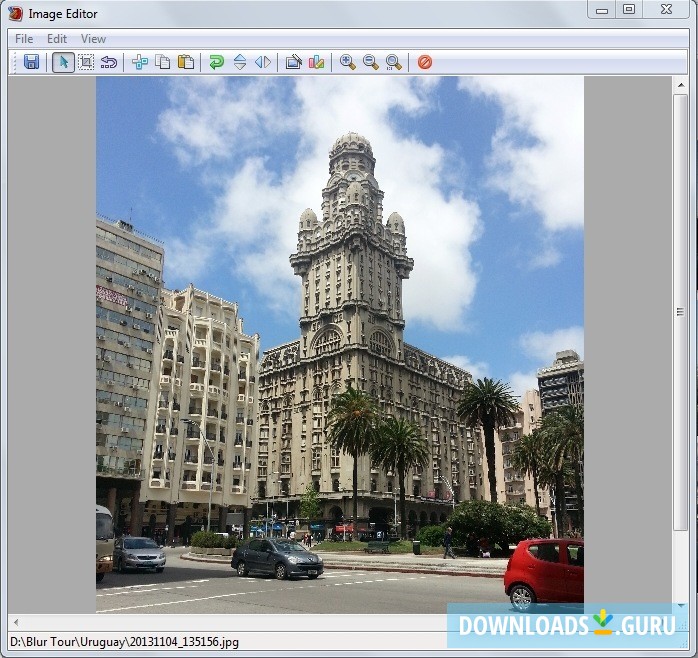Viewport: 698px width, 658px height.
Task: Click the Image Editor app icon
Action: [x=15, y=13]
